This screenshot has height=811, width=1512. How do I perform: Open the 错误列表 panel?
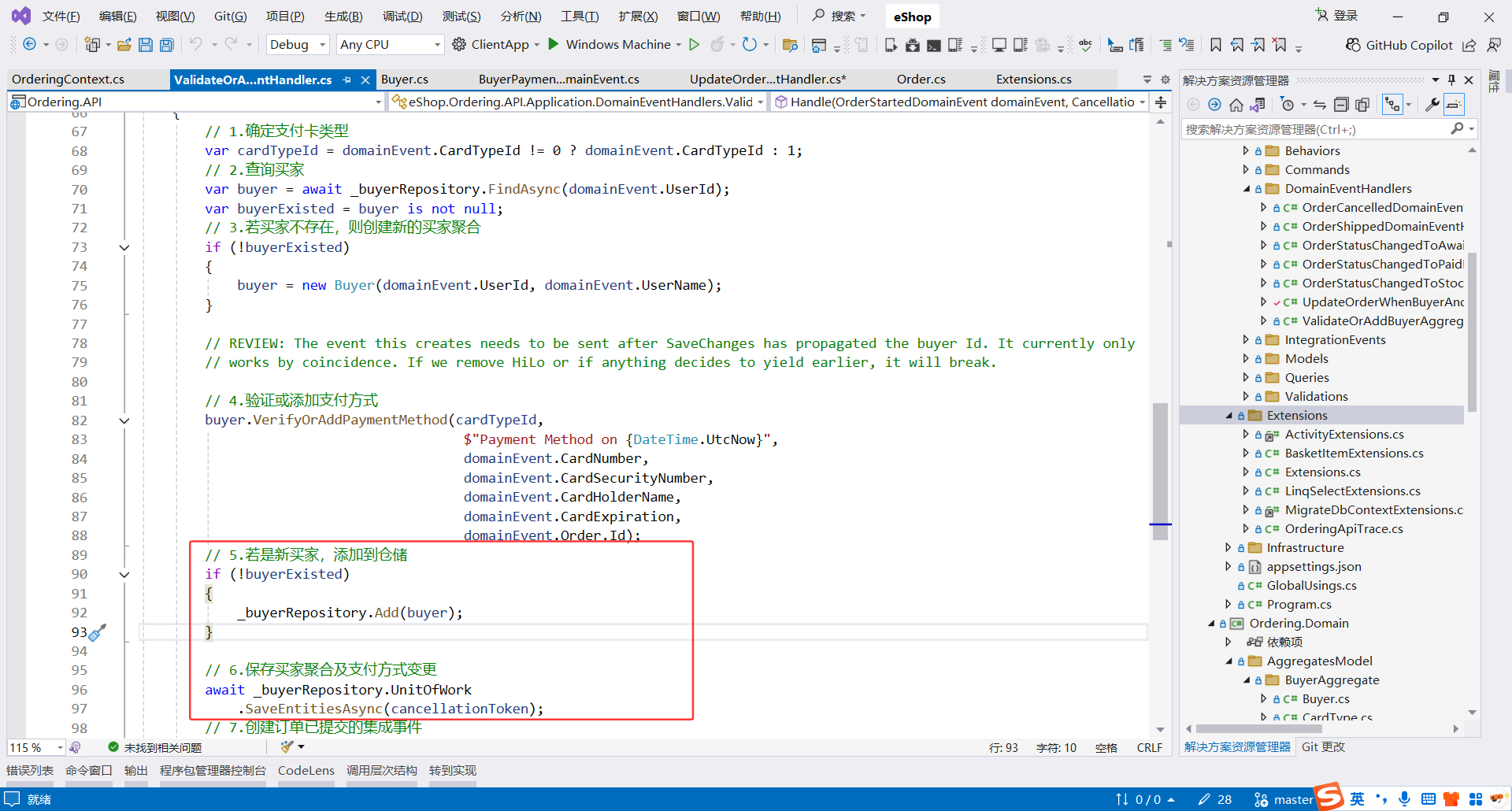pos(30,771)
